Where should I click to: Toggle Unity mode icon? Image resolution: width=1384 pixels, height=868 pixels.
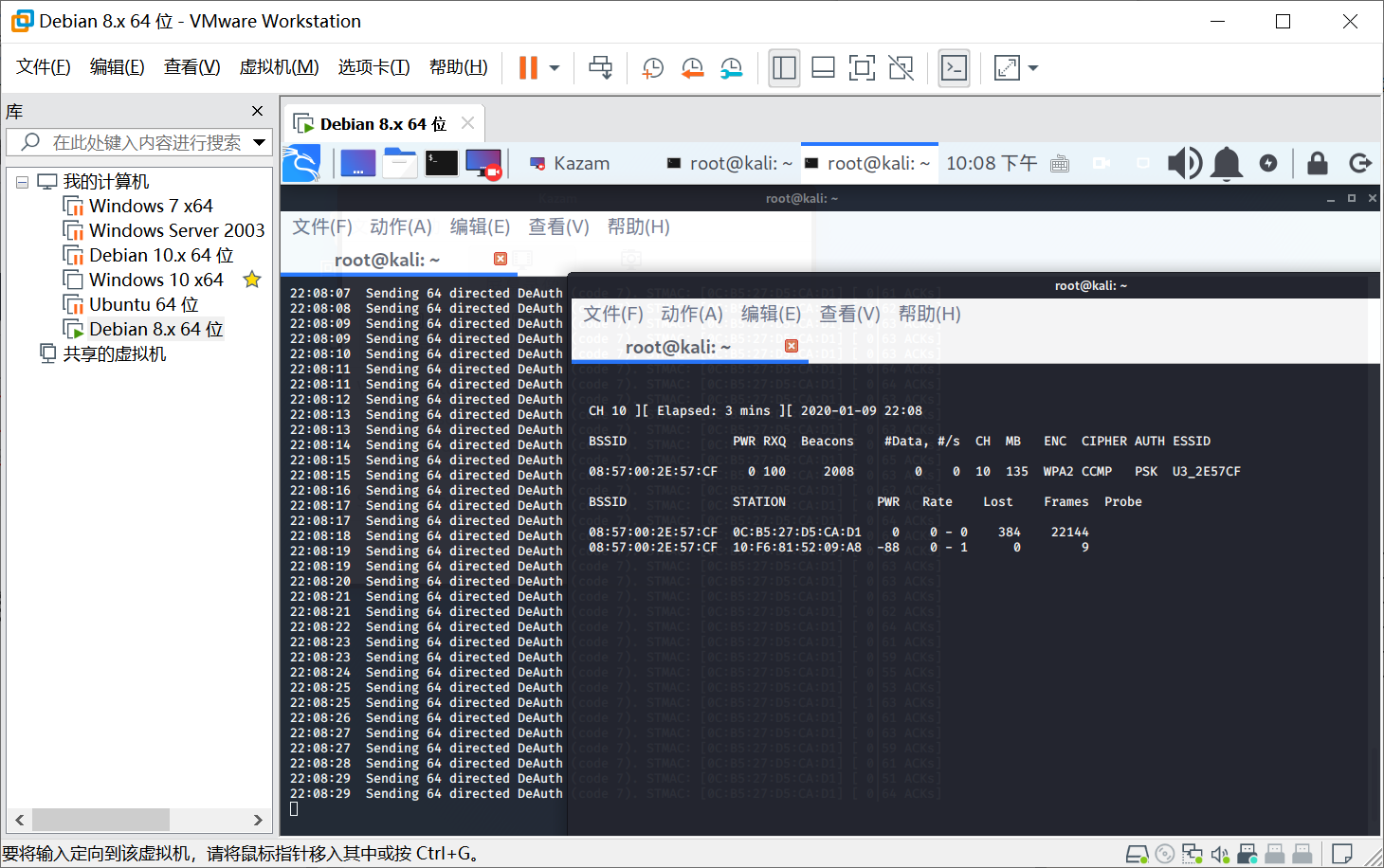click(901, 67)
